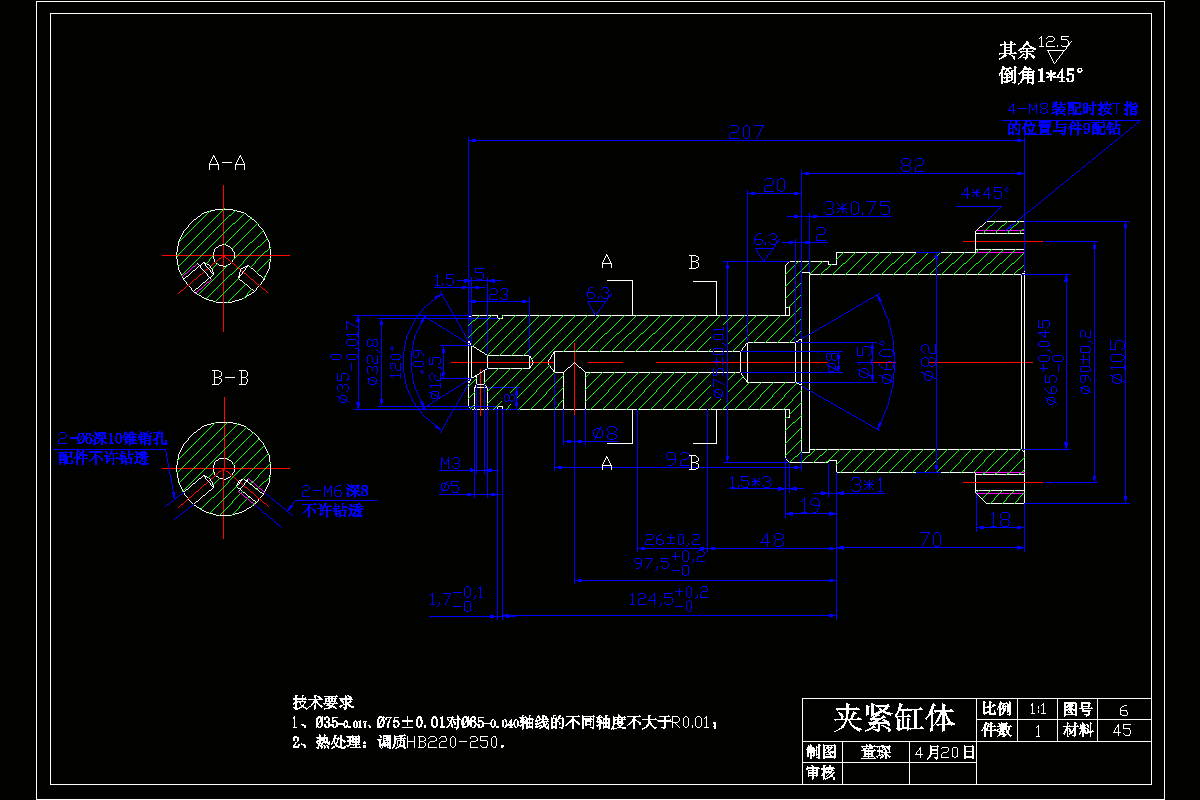Click the groove dimension '3*1'

coord(866,485)
